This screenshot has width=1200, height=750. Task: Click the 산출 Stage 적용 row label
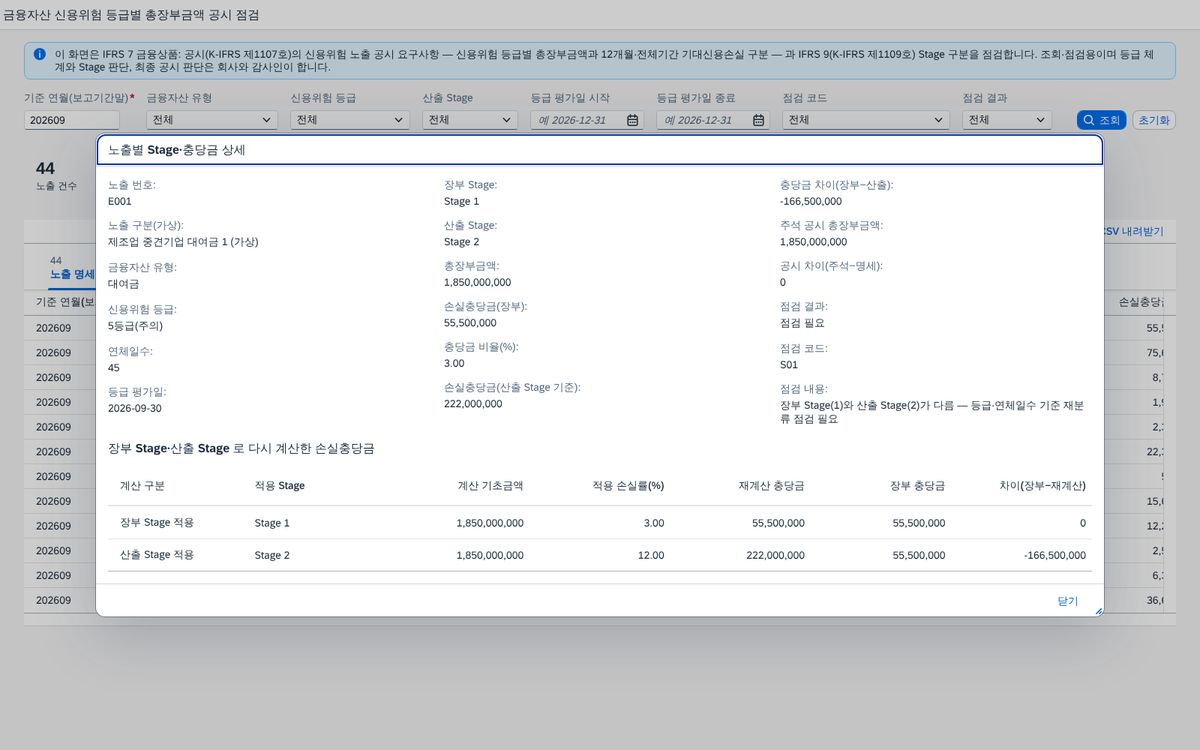pos(157,555)
